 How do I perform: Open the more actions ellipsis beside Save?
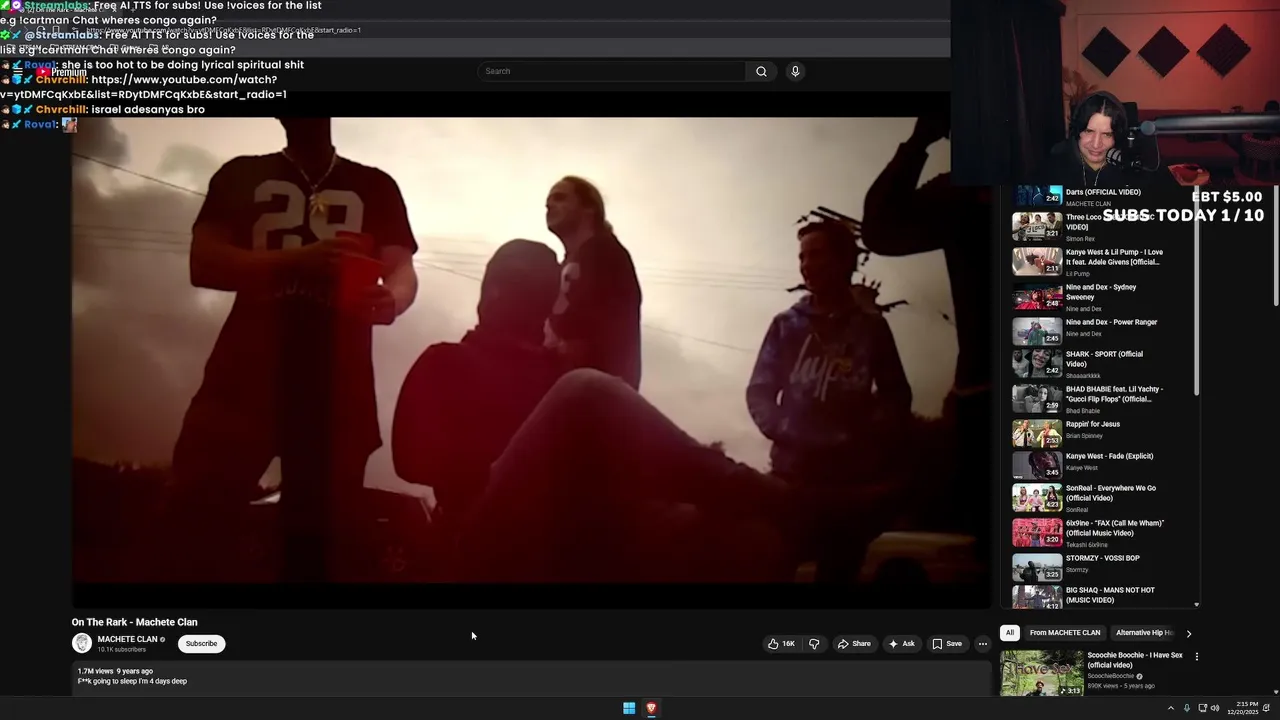(x=983, y=644)
